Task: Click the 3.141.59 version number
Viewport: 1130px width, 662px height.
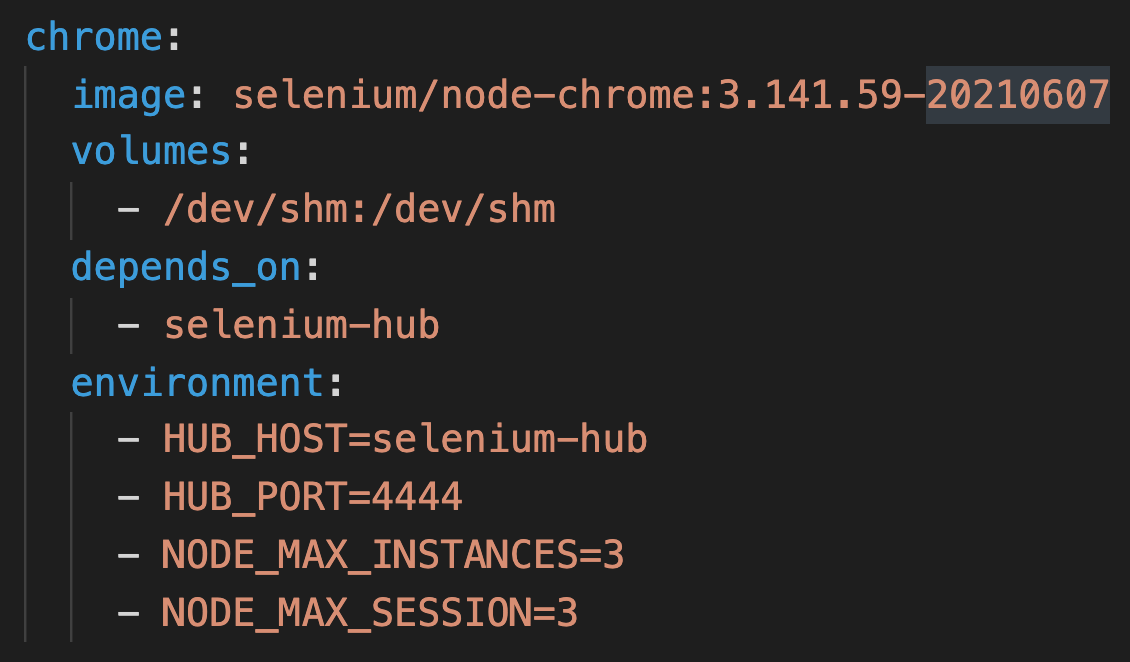Action: [810, 95]
